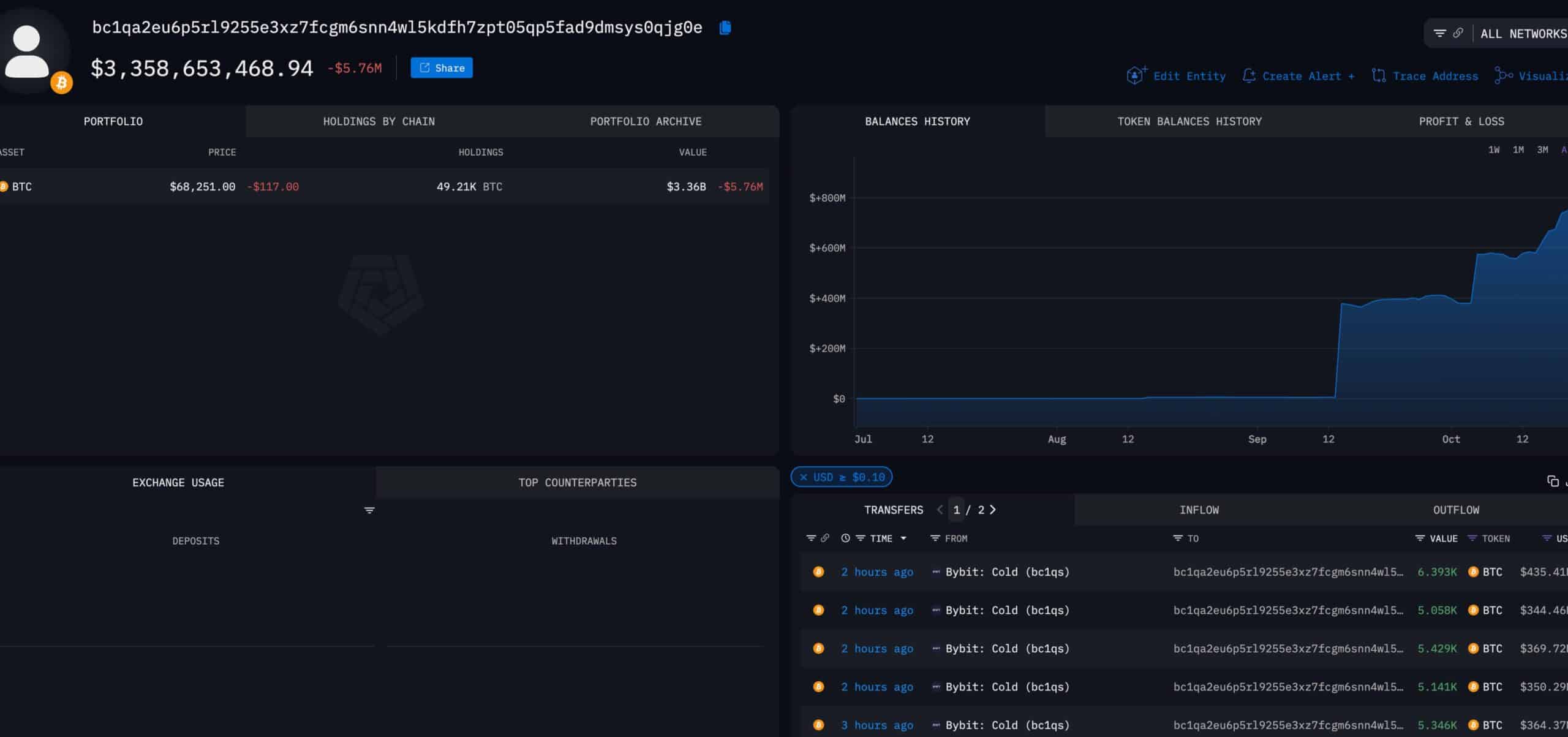Select the BALANCES HISTORY tab

point(918,121)
